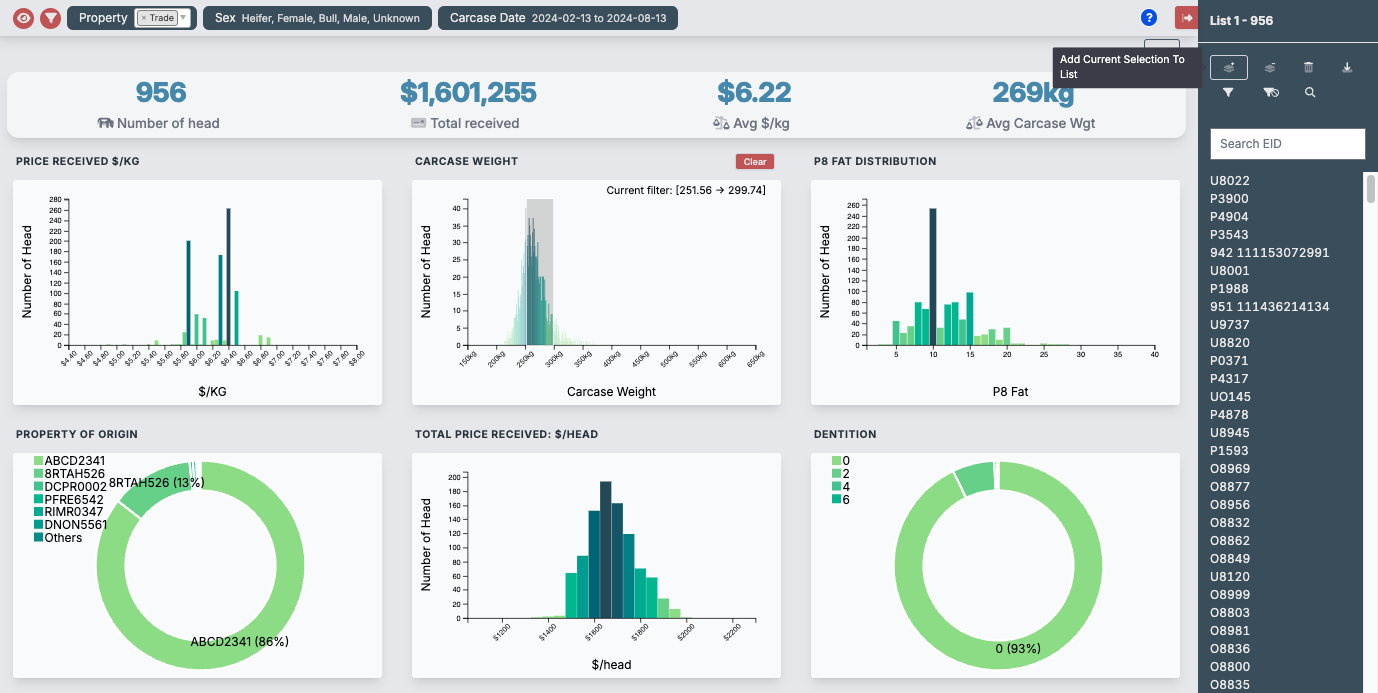Remove current selection from list icon
This screenshot has width=1378, height=693.
[x=1269, y=68]
